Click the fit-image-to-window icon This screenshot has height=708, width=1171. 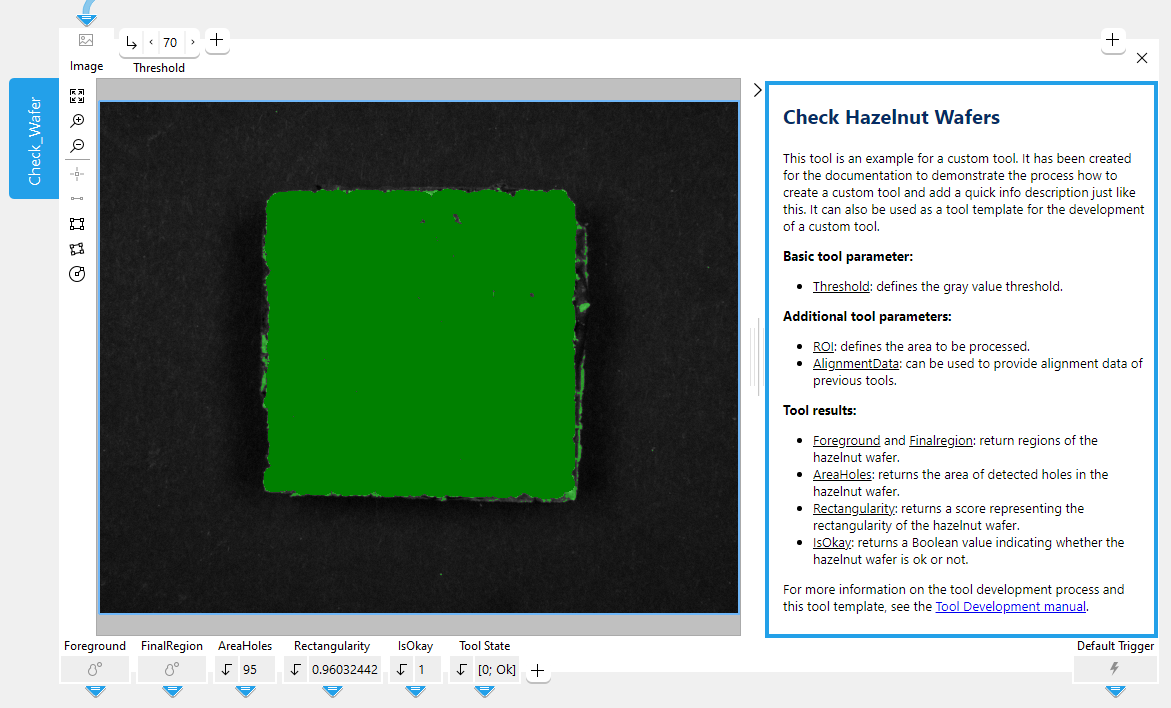pyautogui.click(x=77, y=96)
